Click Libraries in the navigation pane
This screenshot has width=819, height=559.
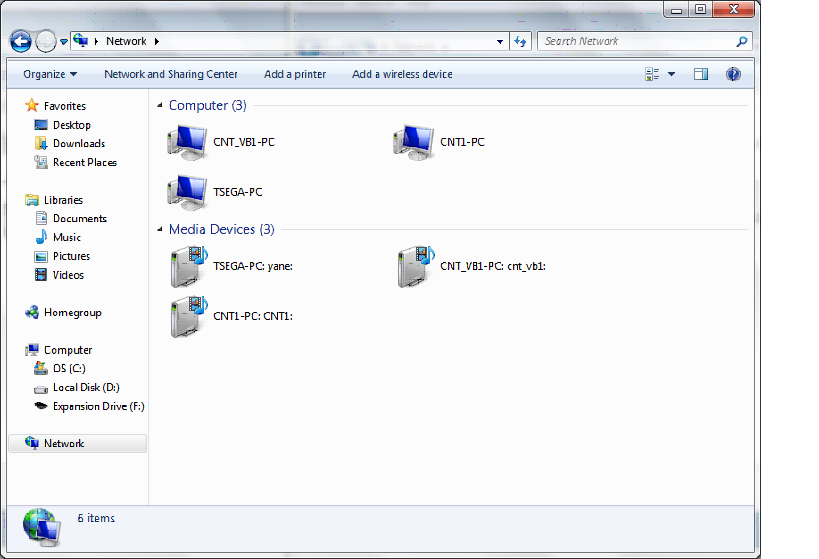coord(63,200)
